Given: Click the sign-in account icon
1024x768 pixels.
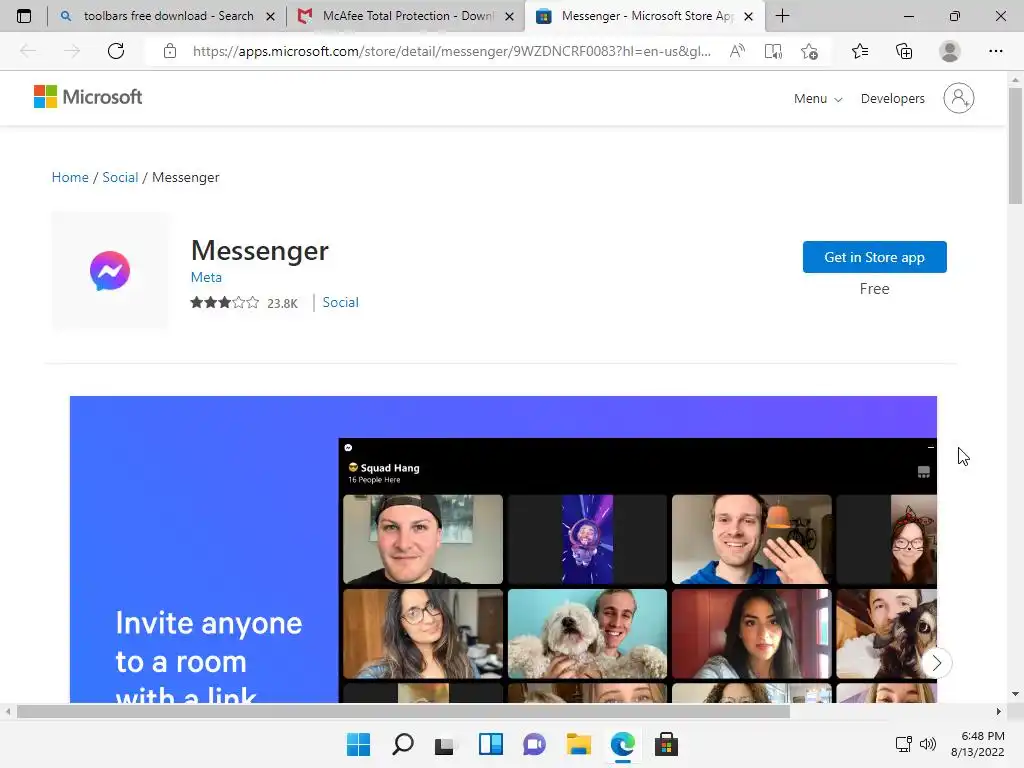Looking at the screenshot, I should [959, 98].
